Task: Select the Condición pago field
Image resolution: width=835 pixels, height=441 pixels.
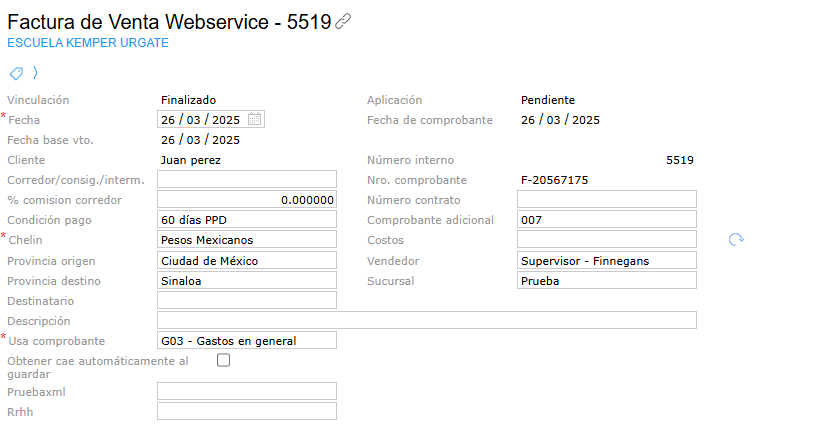Action: [x=246, y=220]
